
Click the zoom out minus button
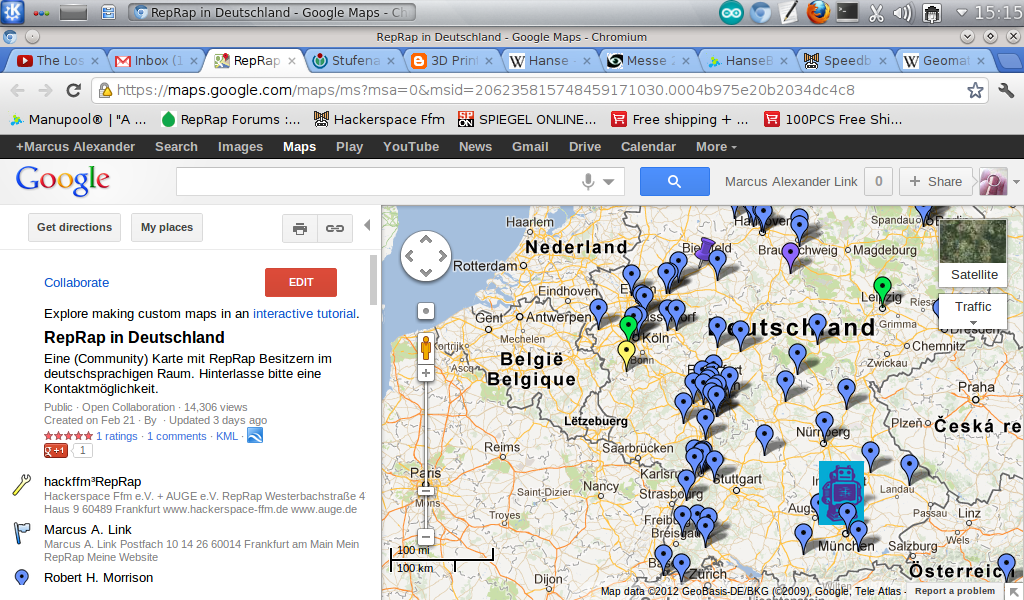point(426,536)
